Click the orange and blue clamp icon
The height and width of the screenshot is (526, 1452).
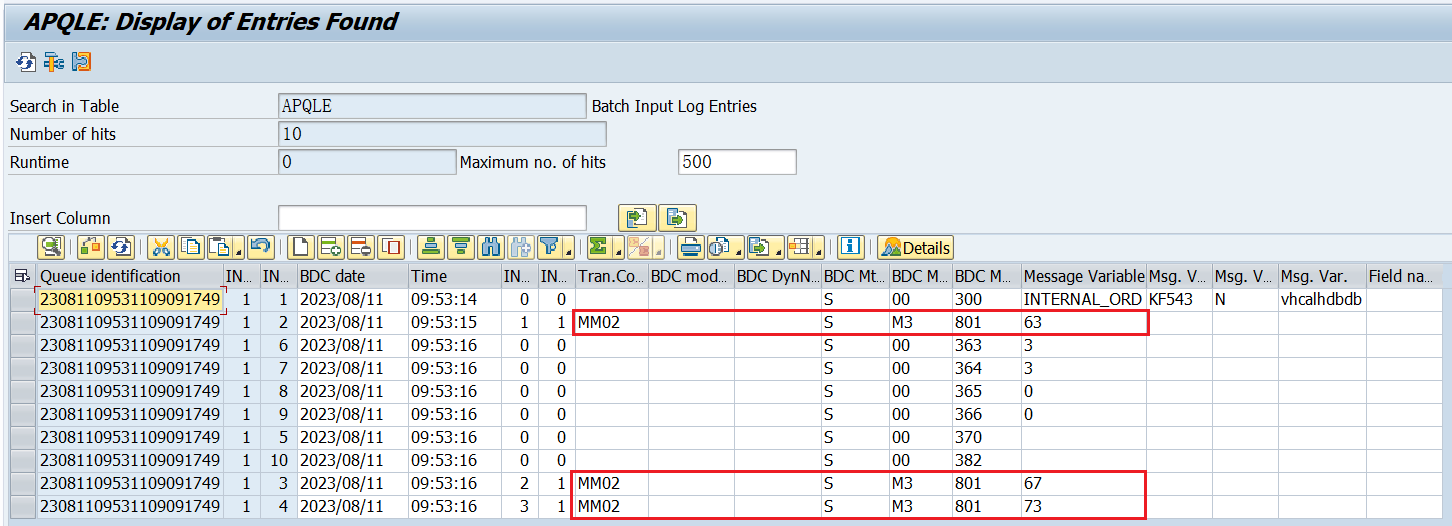[81, 62]
